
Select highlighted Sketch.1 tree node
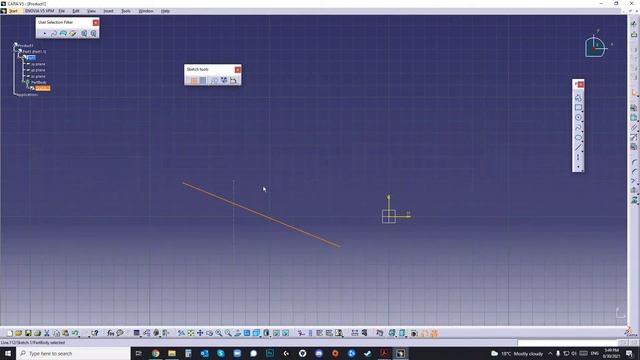42,88
